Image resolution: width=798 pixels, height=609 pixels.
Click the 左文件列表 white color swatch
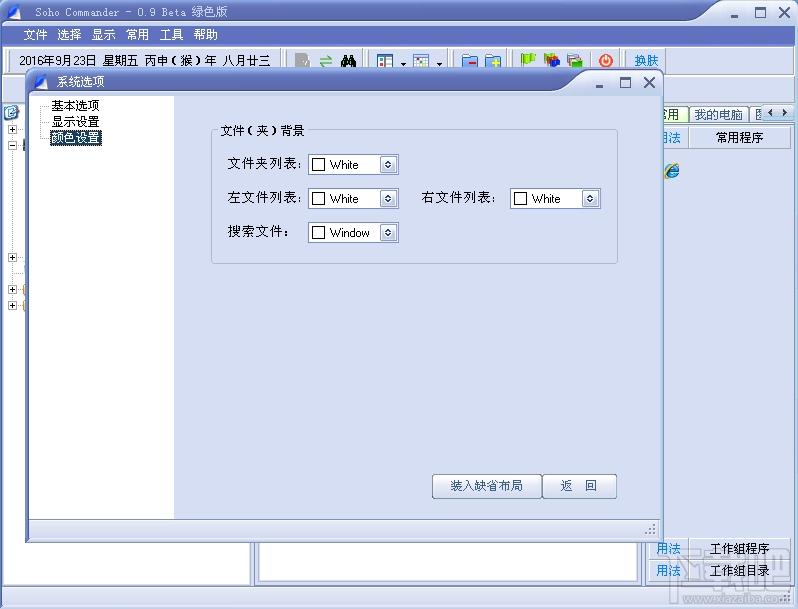pos(319,199)
